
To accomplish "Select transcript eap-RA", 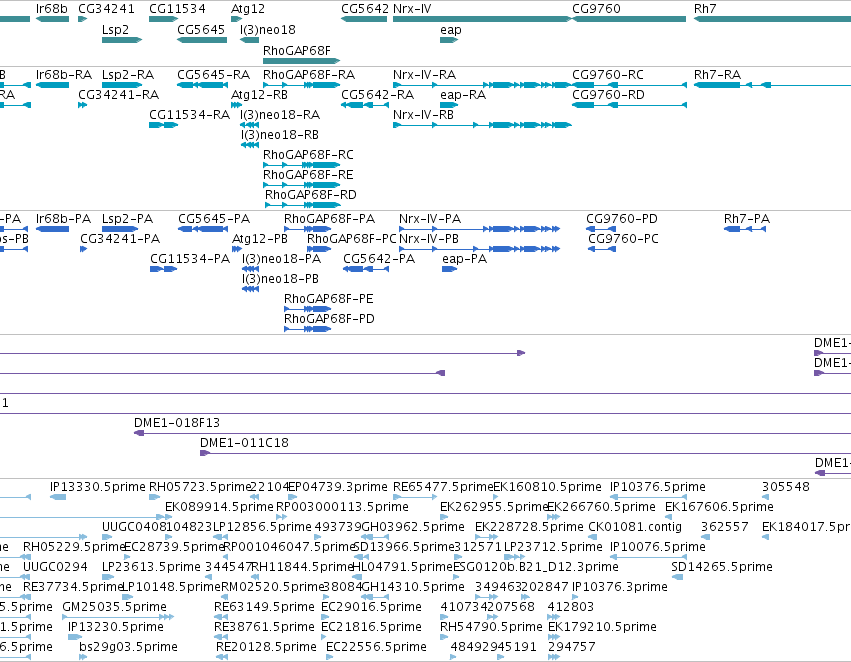I will [463, 94].
